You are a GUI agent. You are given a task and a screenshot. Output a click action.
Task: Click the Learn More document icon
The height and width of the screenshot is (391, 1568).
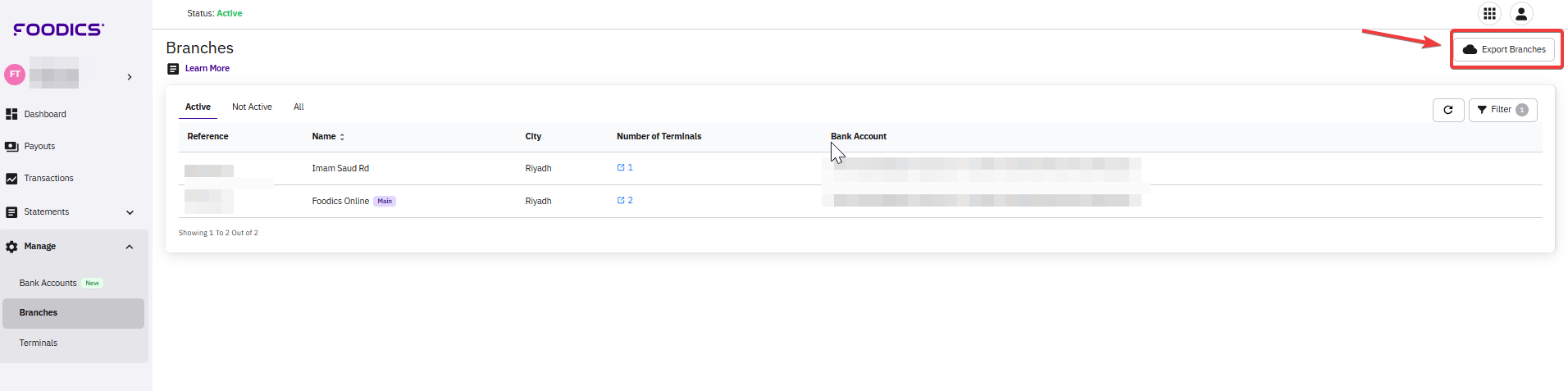point(173,69)
